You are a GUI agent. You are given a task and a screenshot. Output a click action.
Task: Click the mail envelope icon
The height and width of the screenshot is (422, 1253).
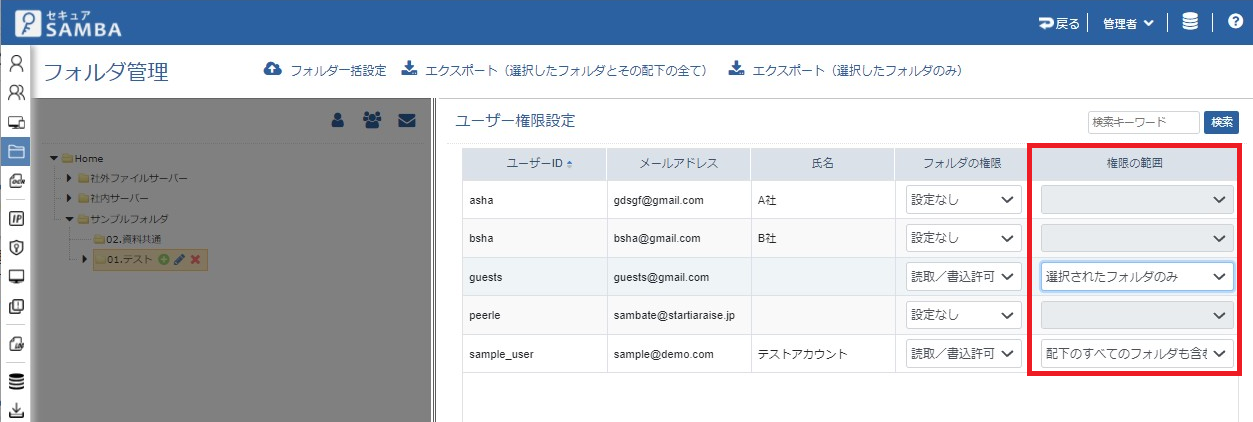[x=406, y=121]
